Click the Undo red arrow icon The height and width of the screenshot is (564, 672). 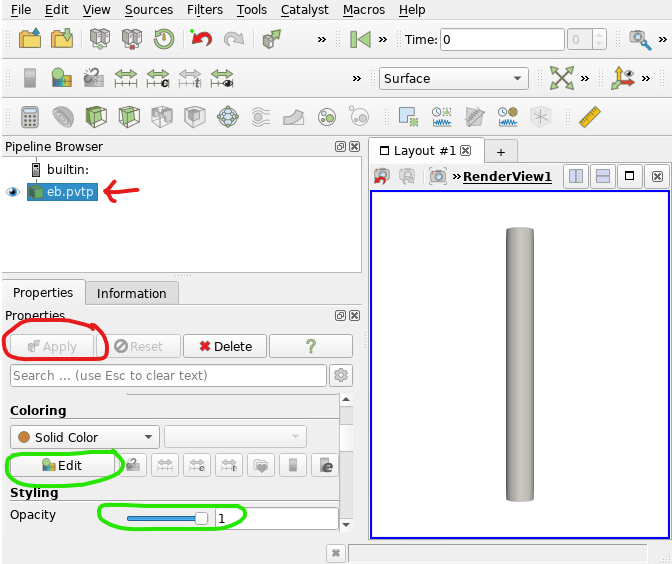point(201,39)
